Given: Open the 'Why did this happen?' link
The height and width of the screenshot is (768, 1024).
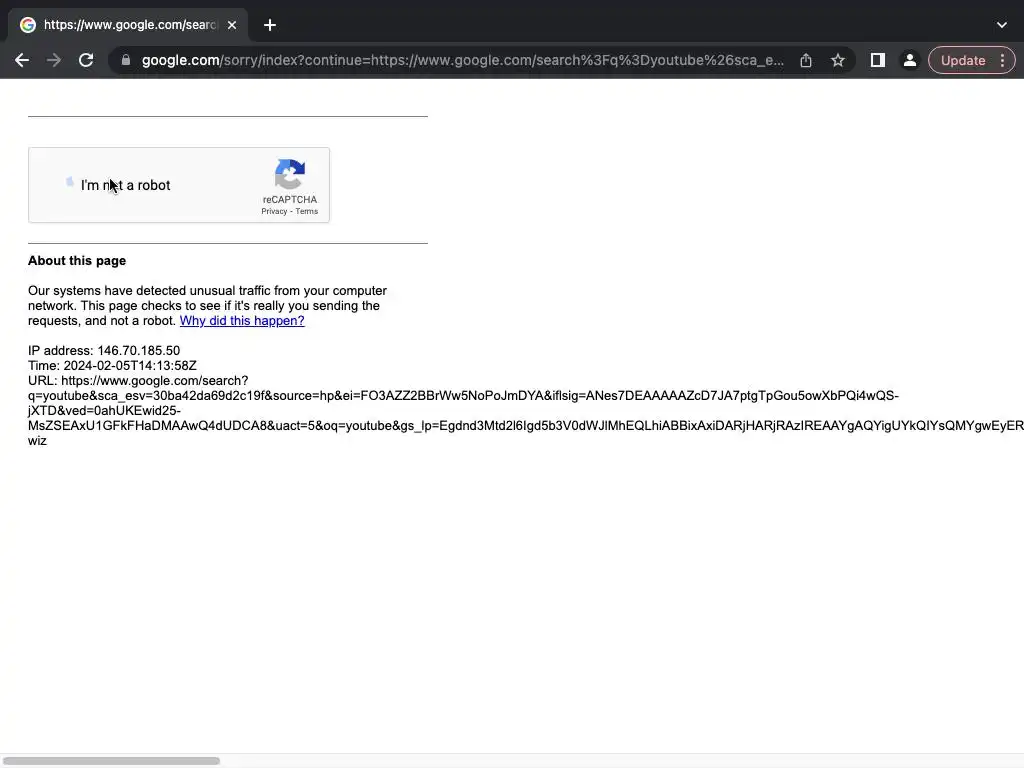Looking at the screenshot, I should tap(242, 321).
